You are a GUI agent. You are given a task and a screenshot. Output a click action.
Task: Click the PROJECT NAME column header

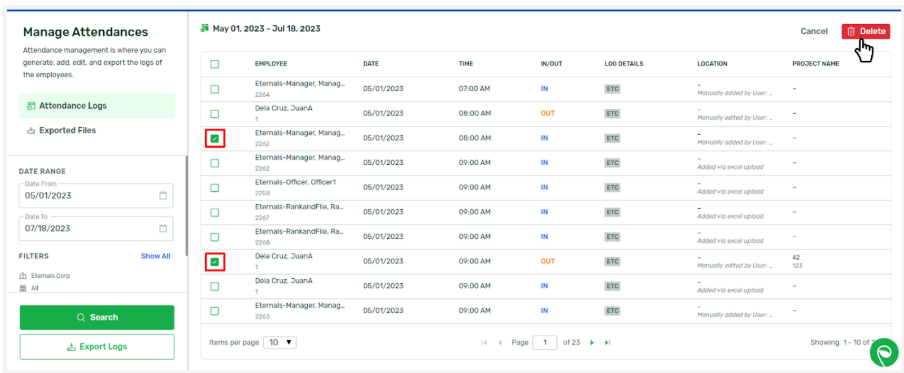pos(815,64)
